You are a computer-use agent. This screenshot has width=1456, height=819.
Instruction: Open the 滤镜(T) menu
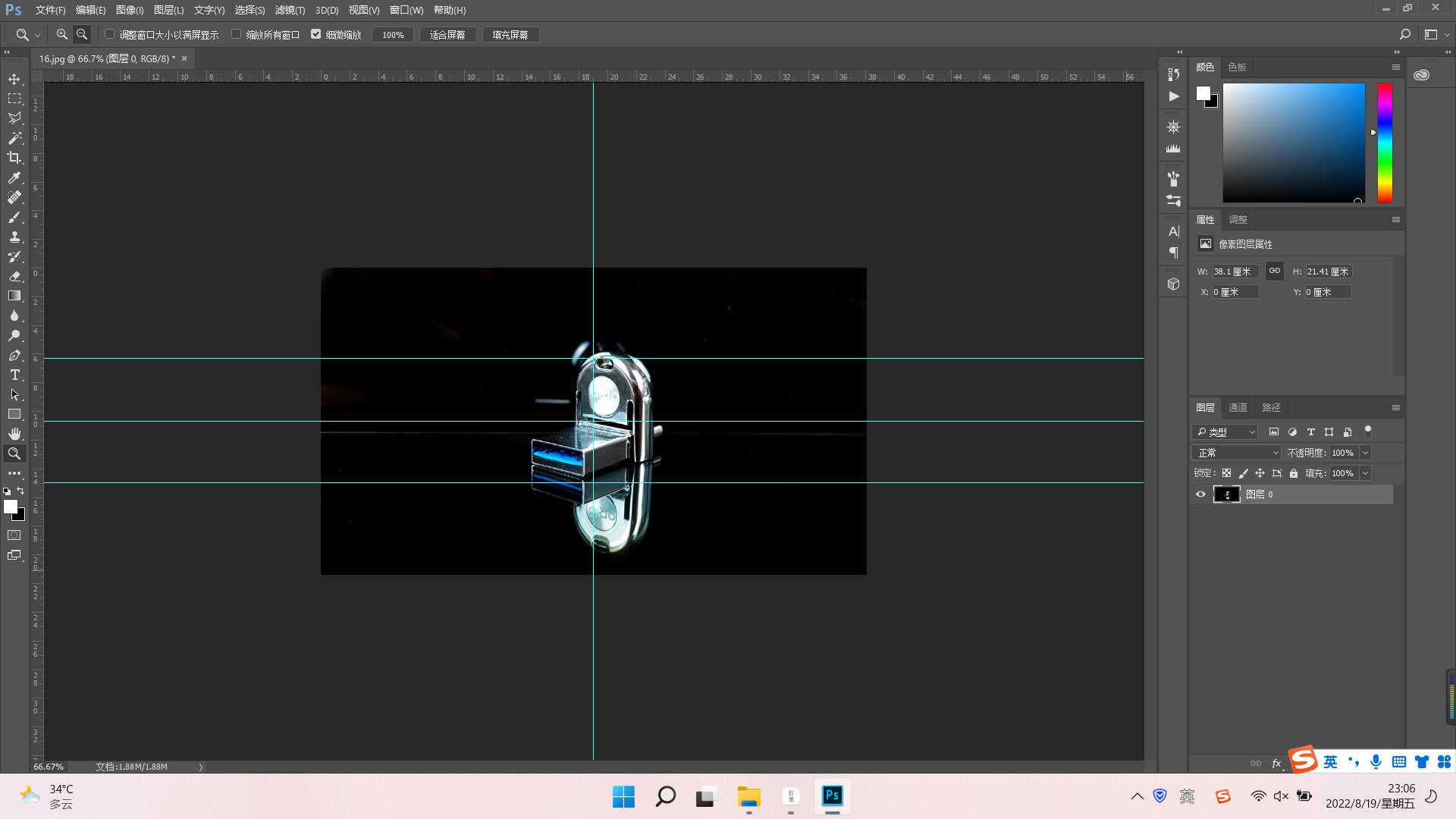point(290,10)
